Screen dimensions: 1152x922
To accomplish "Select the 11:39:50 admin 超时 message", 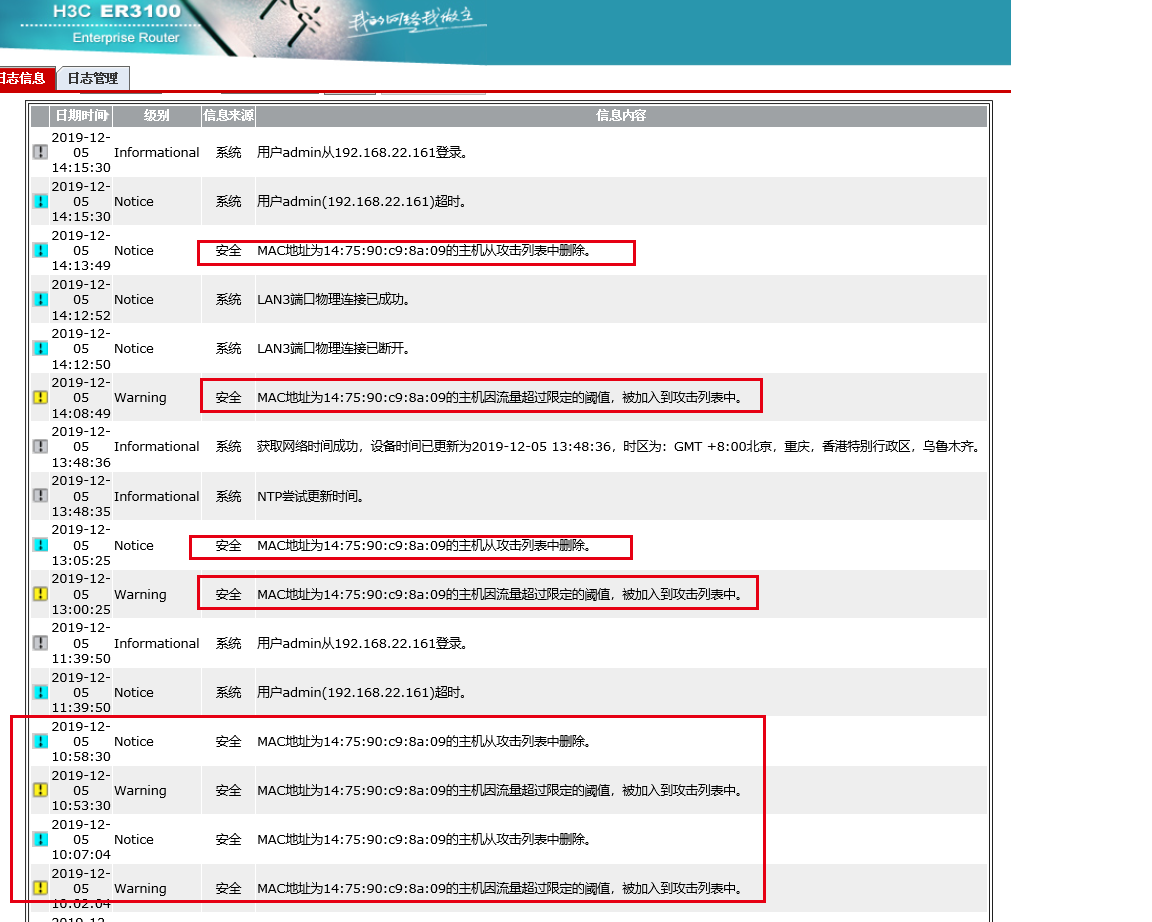I will [361, 692].
